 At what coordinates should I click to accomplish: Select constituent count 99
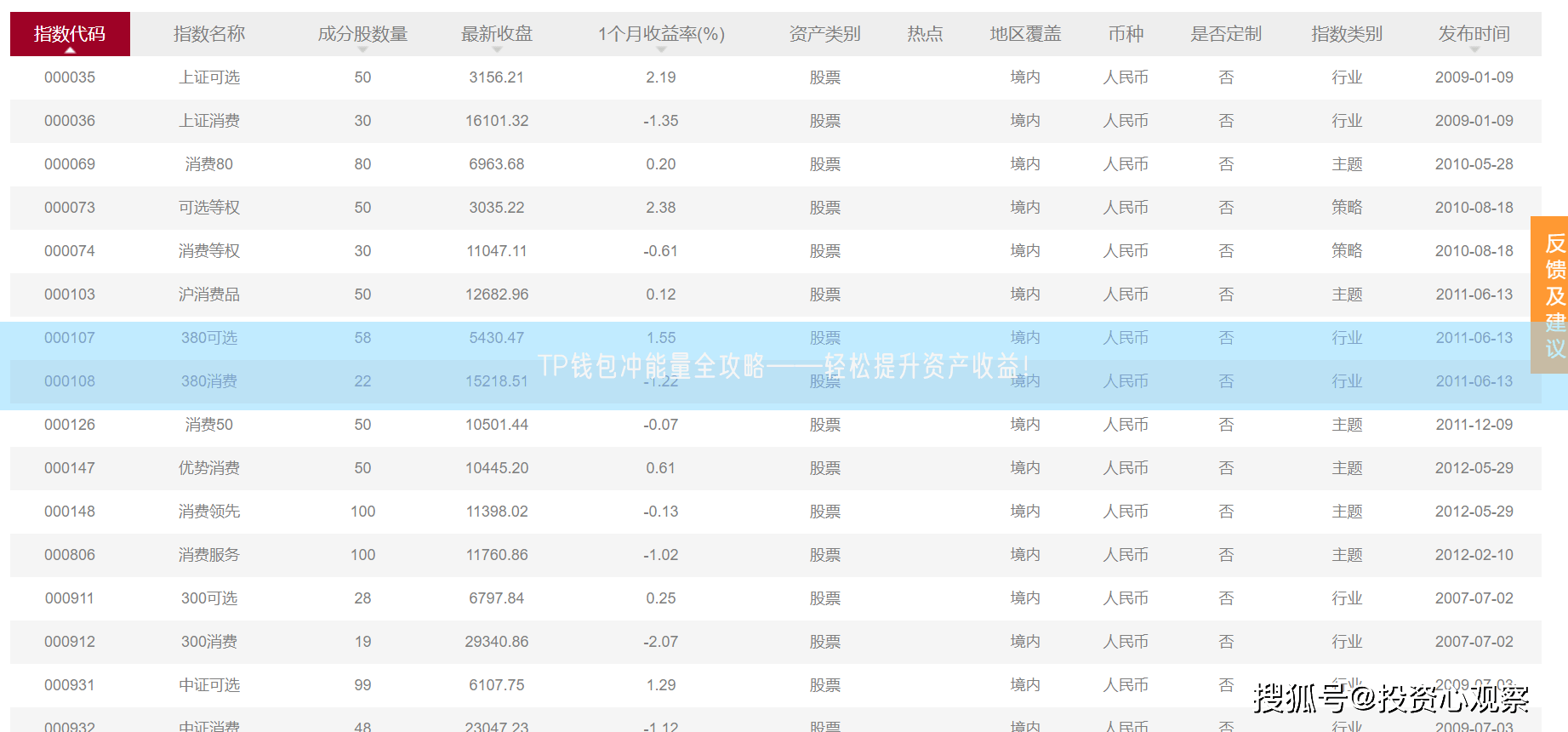point(362,685)
